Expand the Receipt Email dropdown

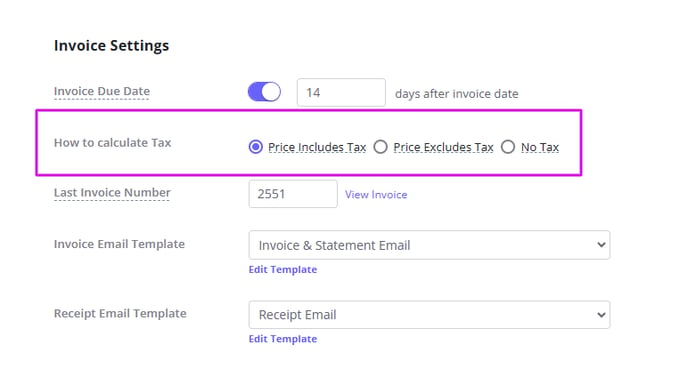tap(429, 315)
